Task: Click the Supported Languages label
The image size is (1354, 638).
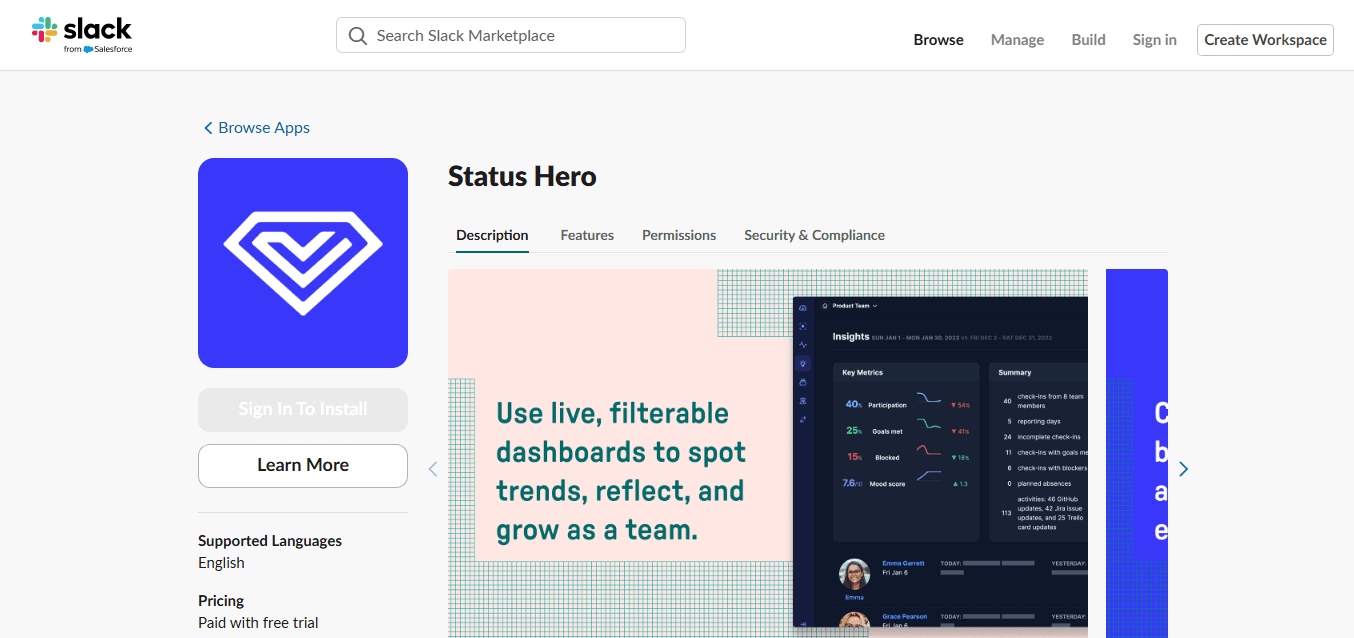Action: [270, 541]
